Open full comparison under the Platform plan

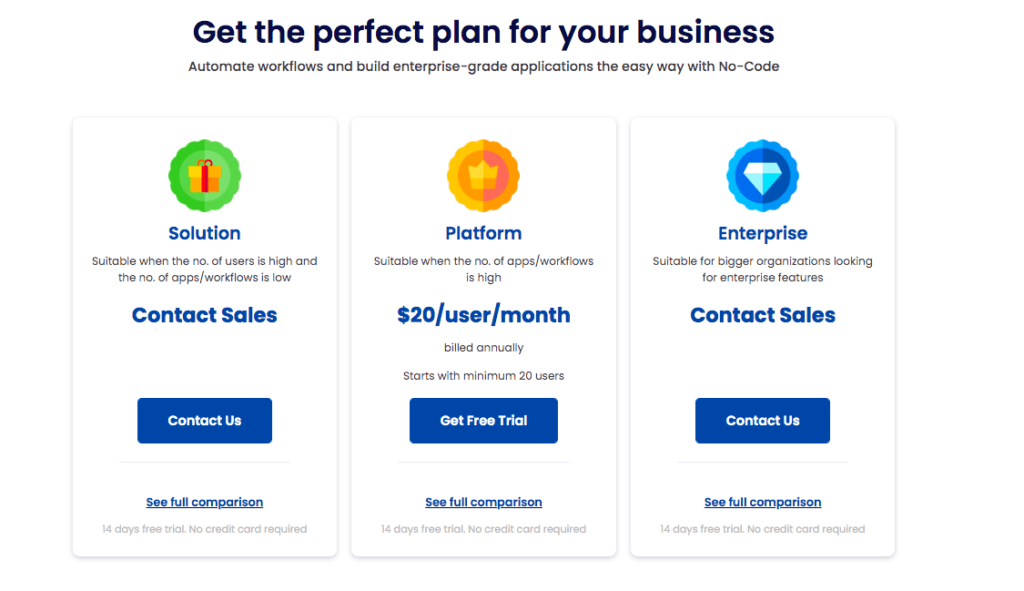click(x=483, y=502)
